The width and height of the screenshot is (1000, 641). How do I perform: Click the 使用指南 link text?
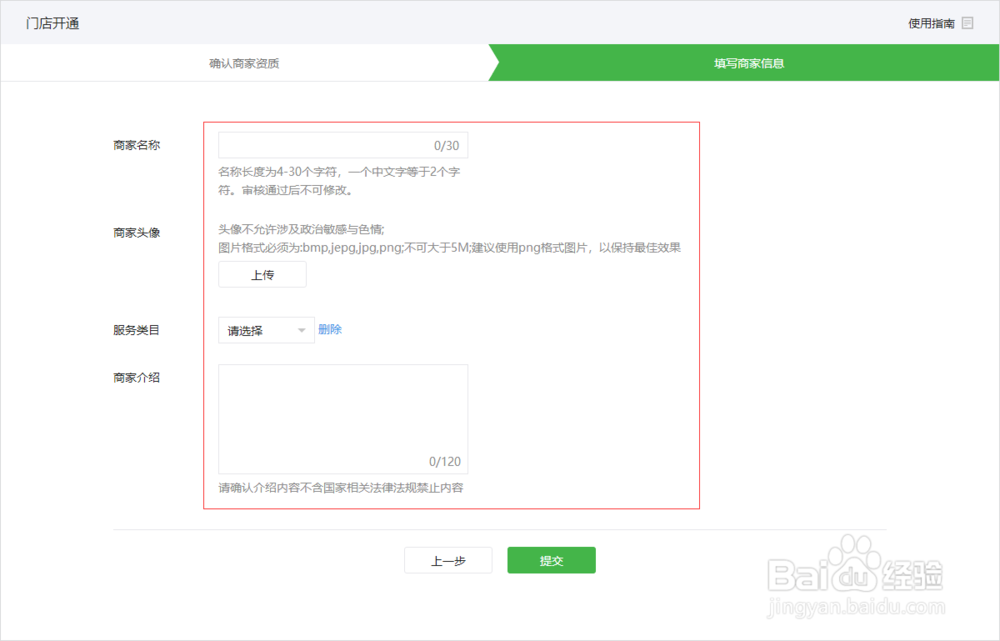[x=931, y=24]
